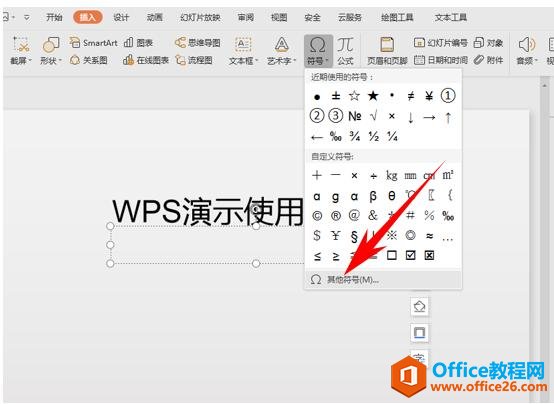Select the 插入 tab
Screen dimensions: 554x404
pyautogui.click(x=88, y=17)
